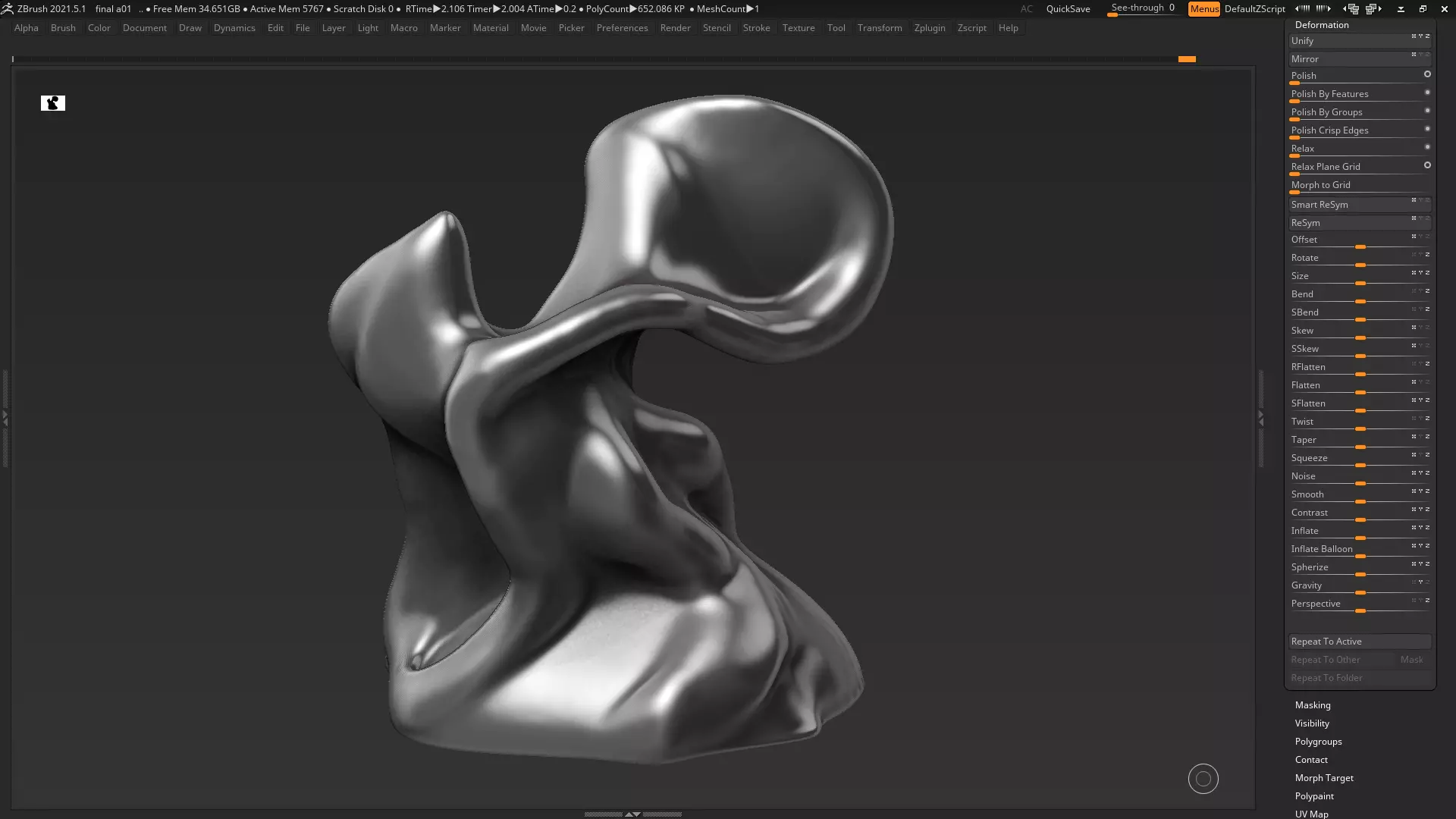Expand the Masking sub-palette
Viewport: 1456px width, 819px height.
pyautogui.click(x=1313, y=705)
